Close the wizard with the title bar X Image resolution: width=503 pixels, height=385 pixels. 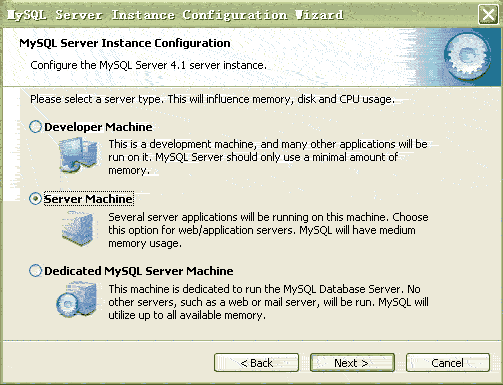[x=488, y=15]
